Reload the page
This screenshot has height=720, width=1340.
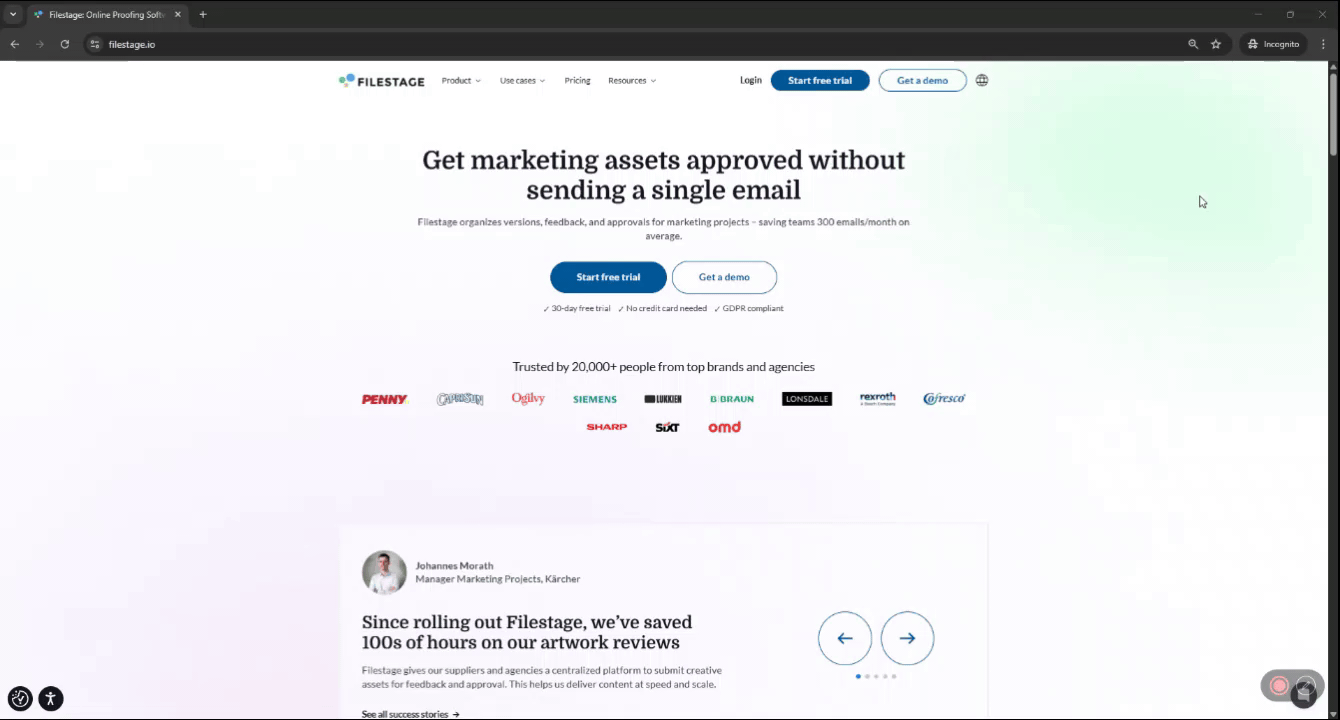coord(65,44)
